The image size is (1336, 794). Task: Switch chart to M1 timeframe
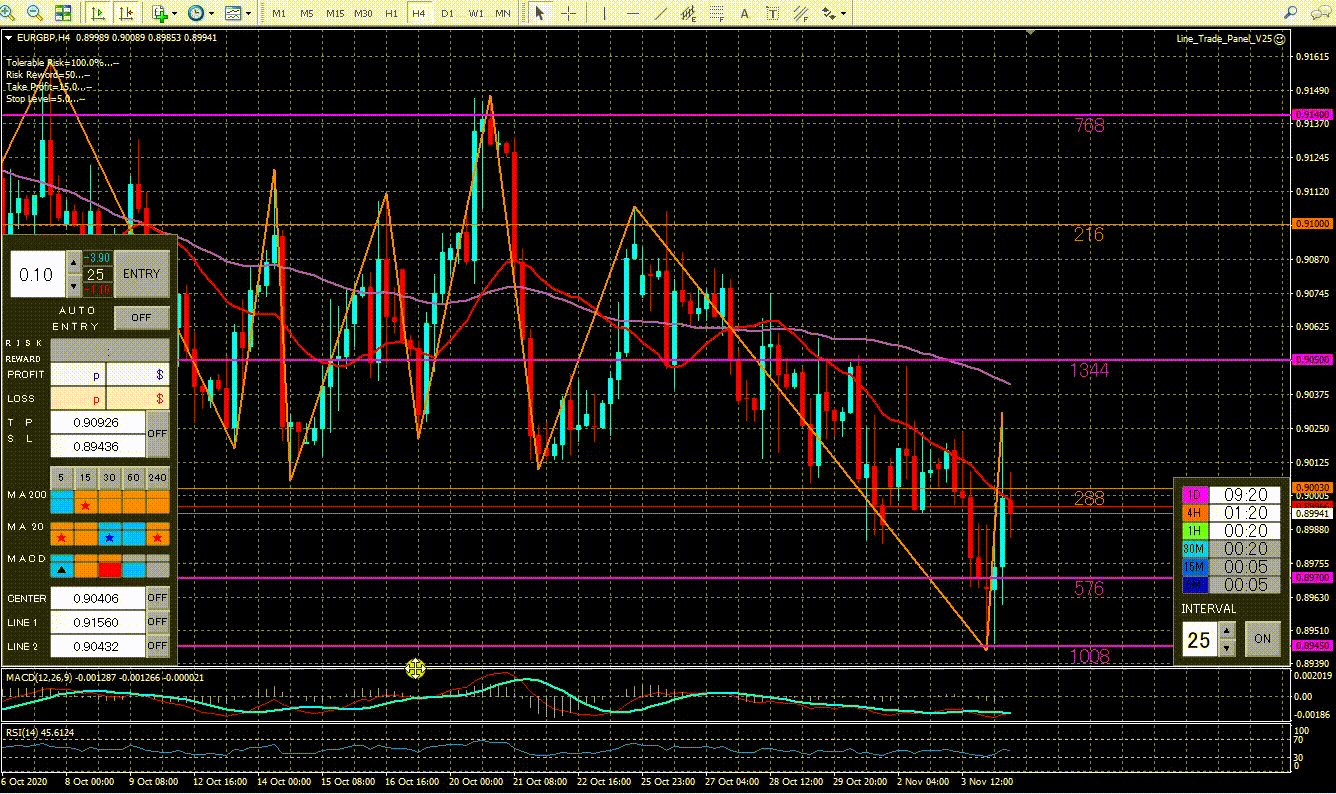point(278,13)
